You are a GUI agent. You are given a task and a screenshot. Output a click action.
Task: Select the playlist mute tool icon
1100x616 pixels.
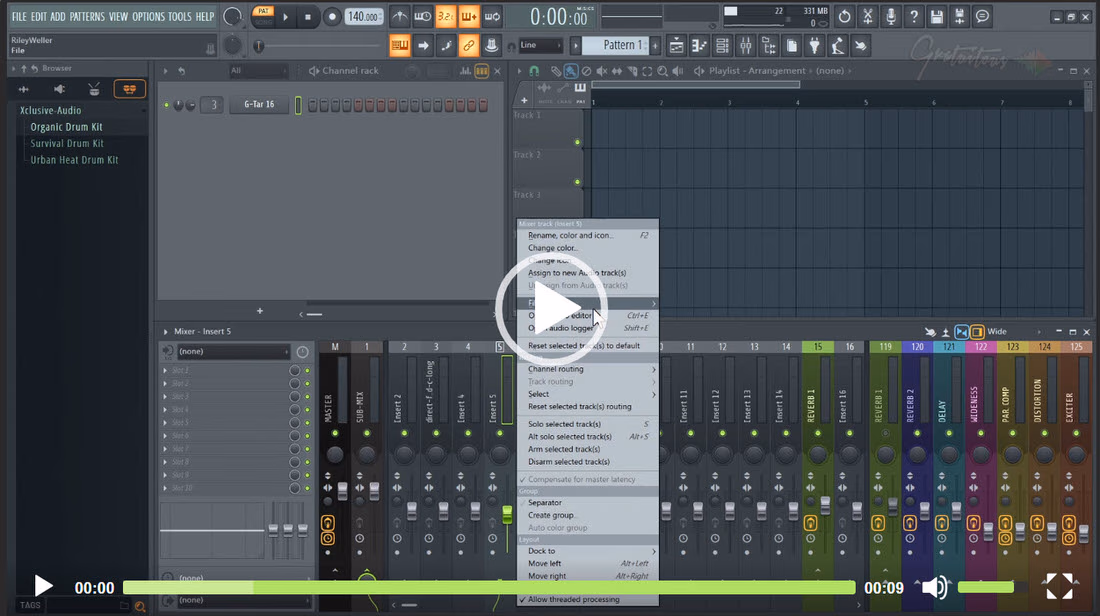tap(601, 71)
